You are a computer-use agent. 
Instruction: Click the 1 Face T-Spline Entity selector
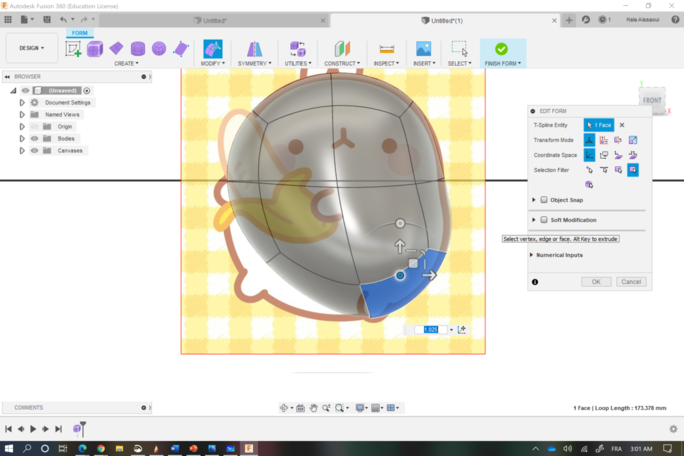coord(599,125)
